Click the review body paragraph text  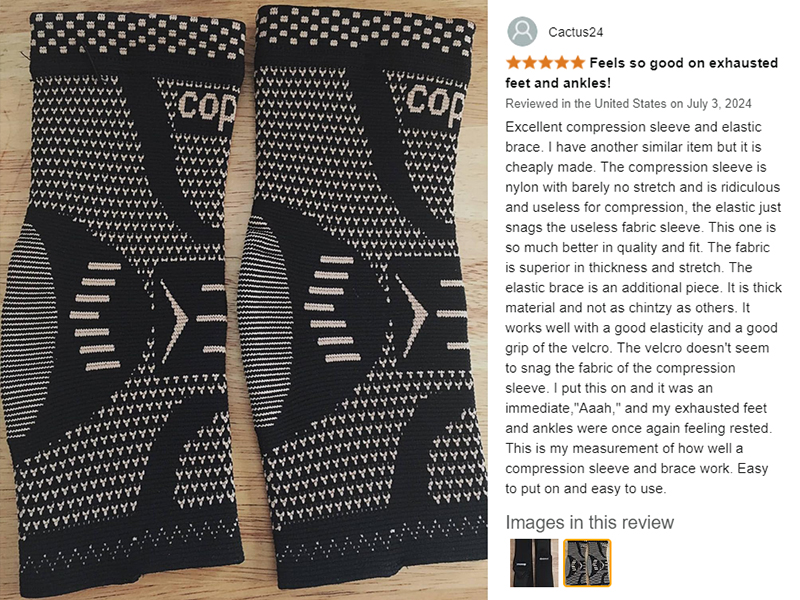(643, 308)
